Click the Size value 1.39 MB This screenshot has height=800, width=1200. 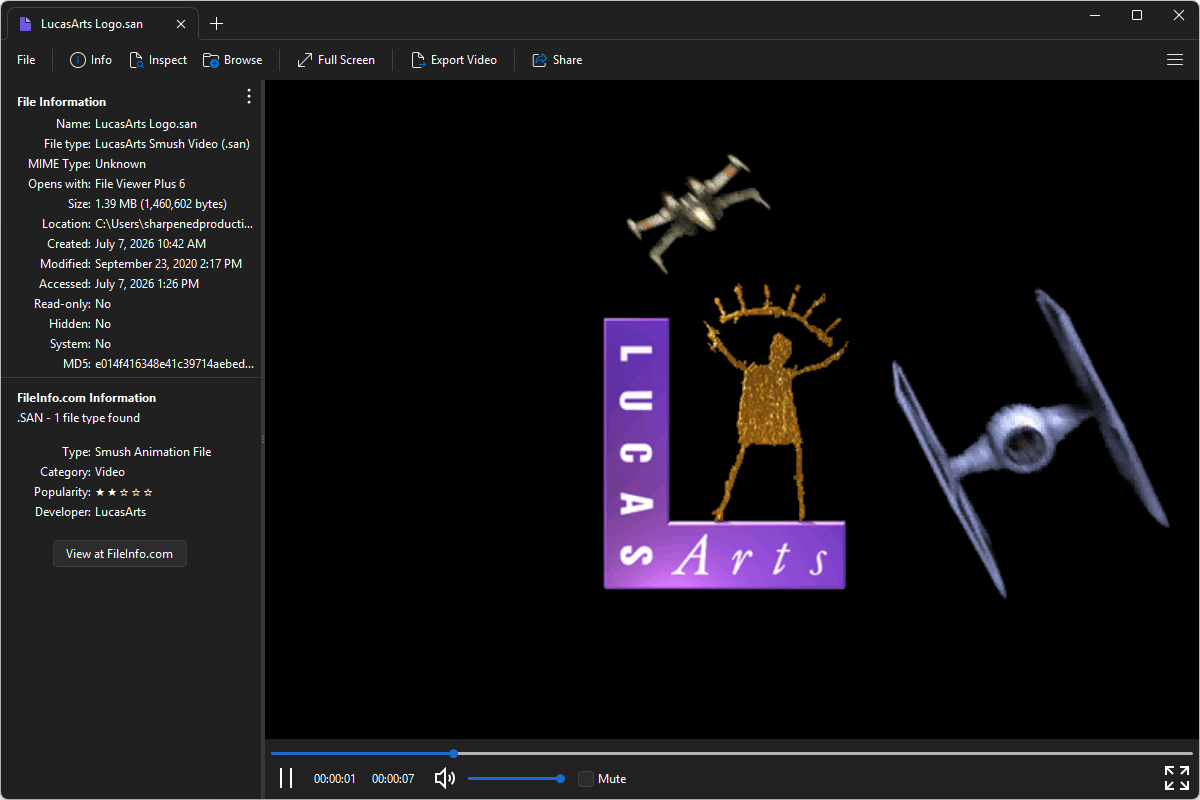[161, 204]
